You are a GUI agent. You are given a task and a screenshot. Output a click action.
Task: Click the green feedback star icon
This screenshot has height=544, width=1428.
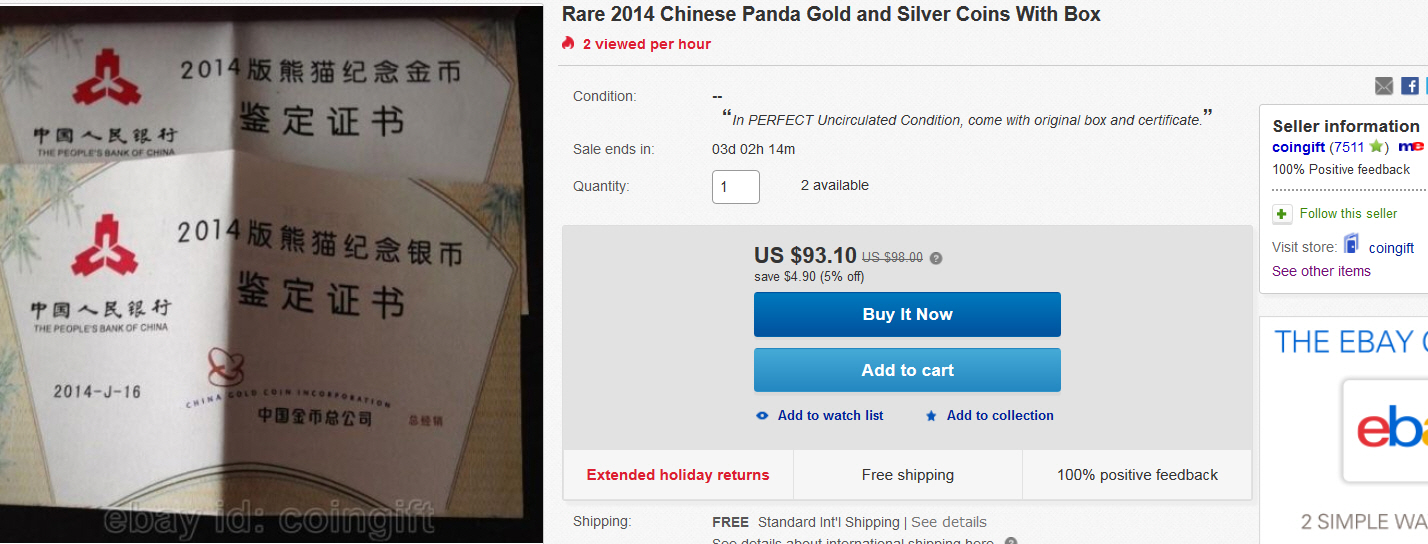1376,147
